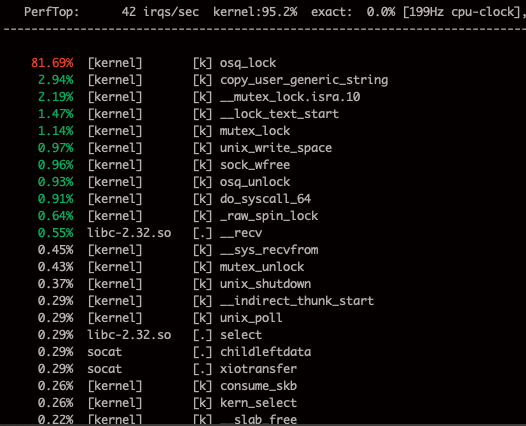Select the 81.69% overhead value
526x426 pixels.
click(52, 63)
